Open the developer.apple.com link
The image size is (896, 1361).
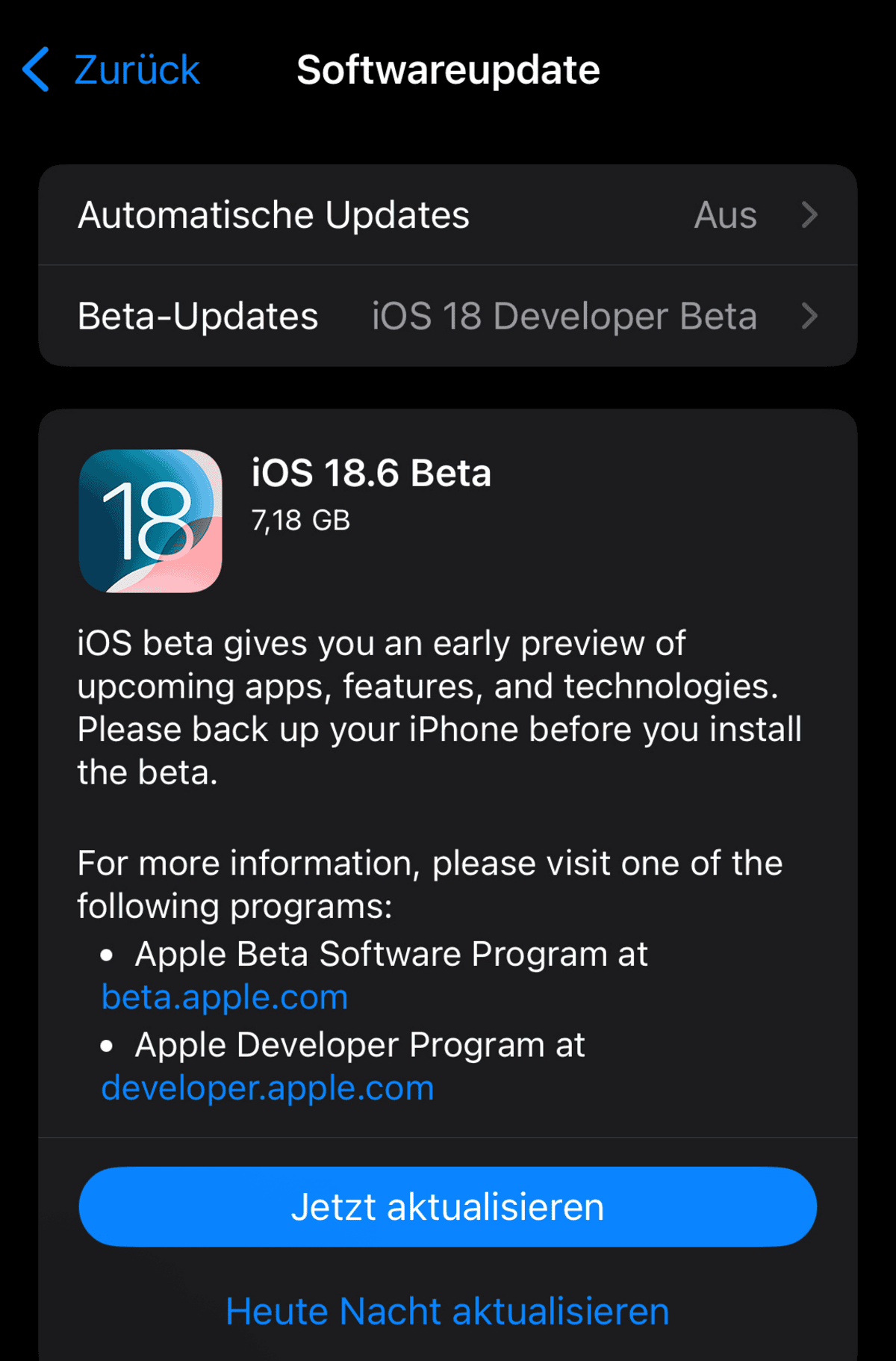tap(267, 1088)
